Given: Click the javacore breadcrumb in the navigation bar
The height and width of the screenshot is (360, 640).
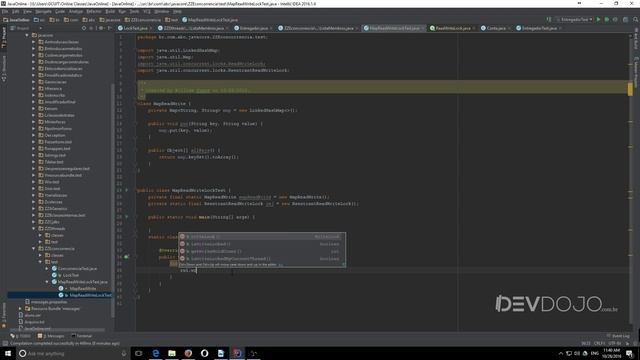Looking at the screenshot, I should (x=110, y=20).
